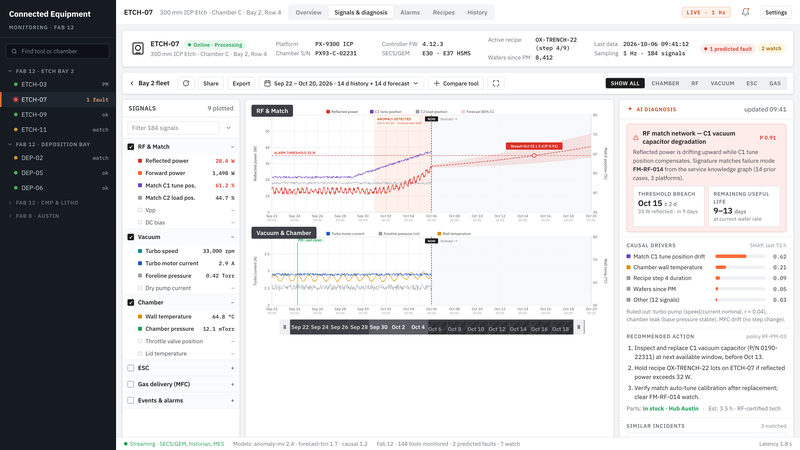The image size is (800, 450).
Task: Switch to the Overview tab
Action: (308, 12)
